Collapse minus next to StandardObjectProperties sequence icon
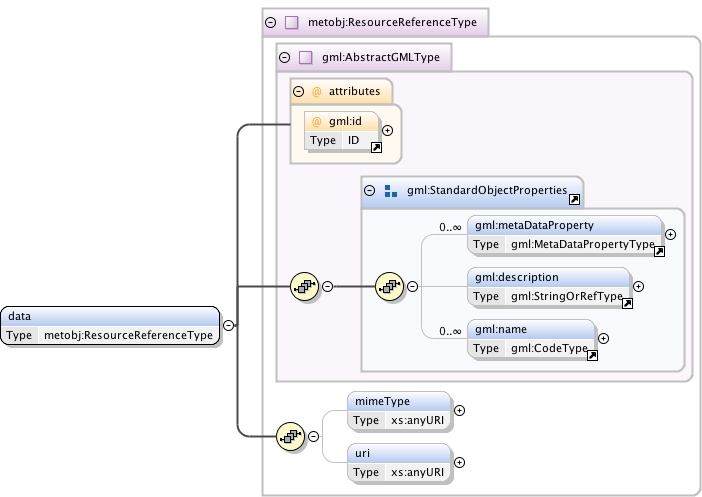Screen dimensions: 702x497 [x=412, y=286]
